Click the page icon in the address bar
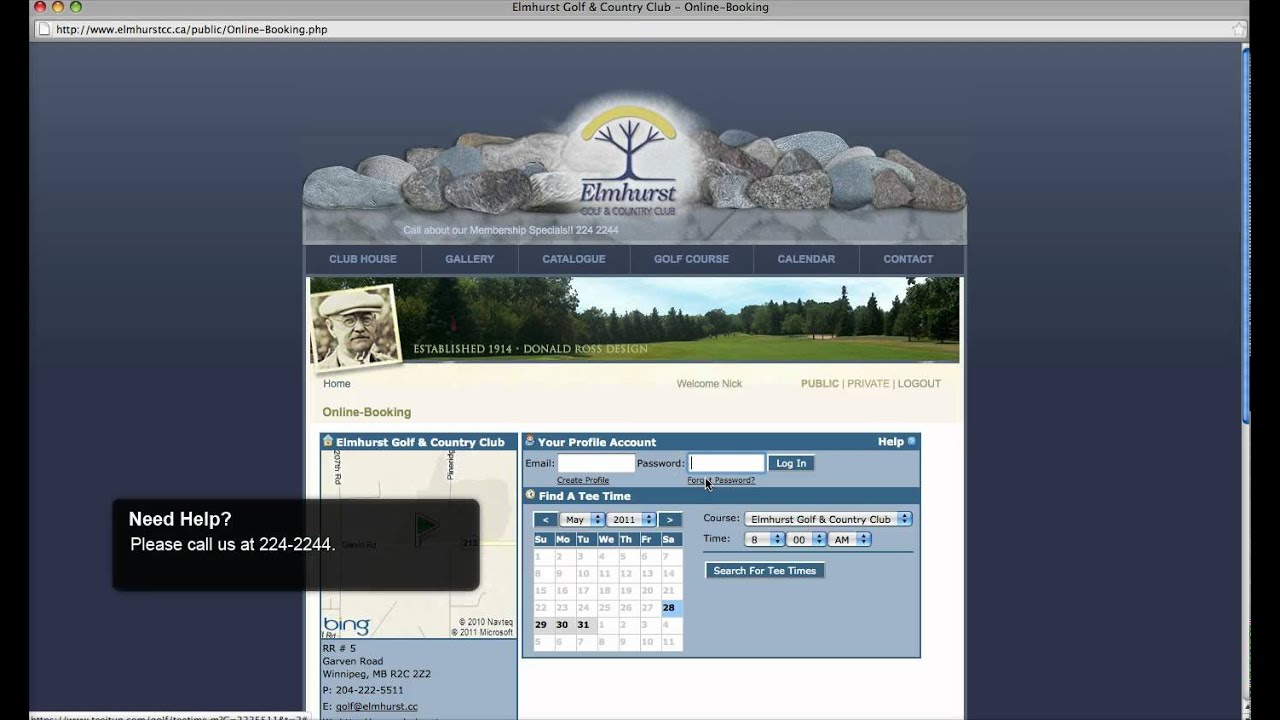The height and width of the screenshot is (720, 1280). [43, 29]
